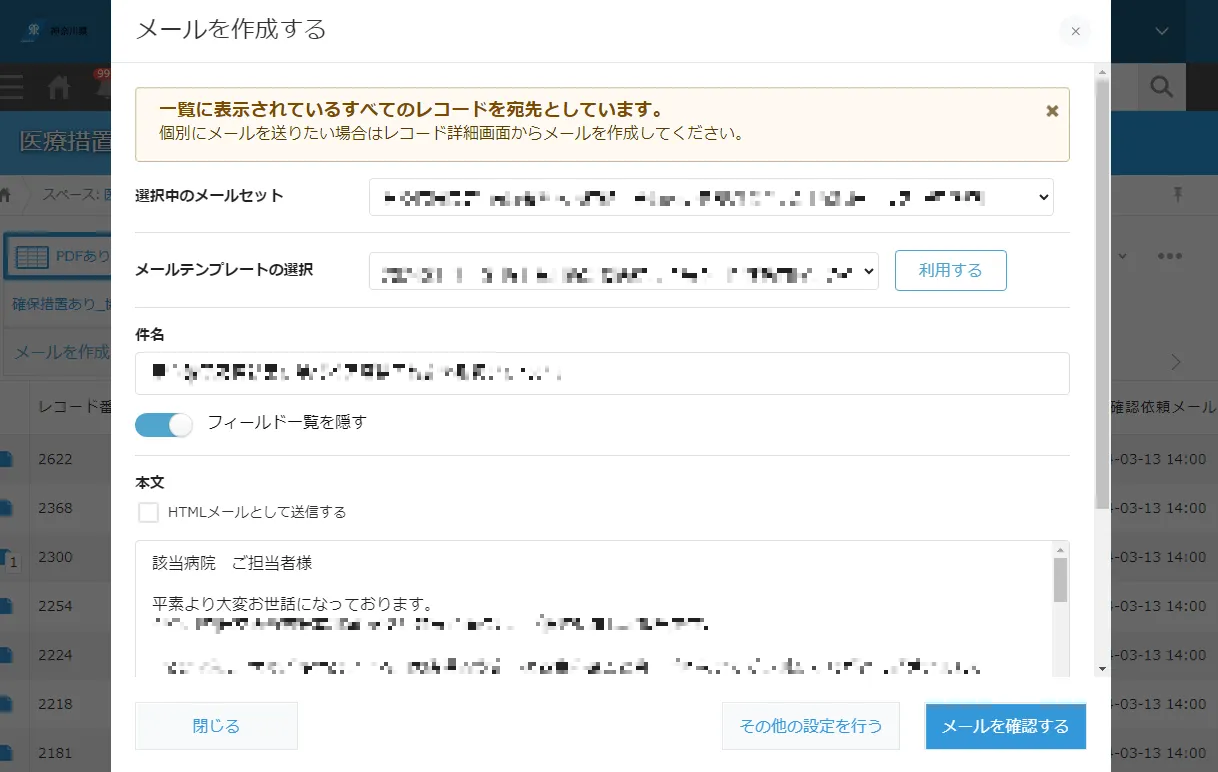The image size is (1218, 772).
Task: Click the 利用する button
Action: (950, 270)
